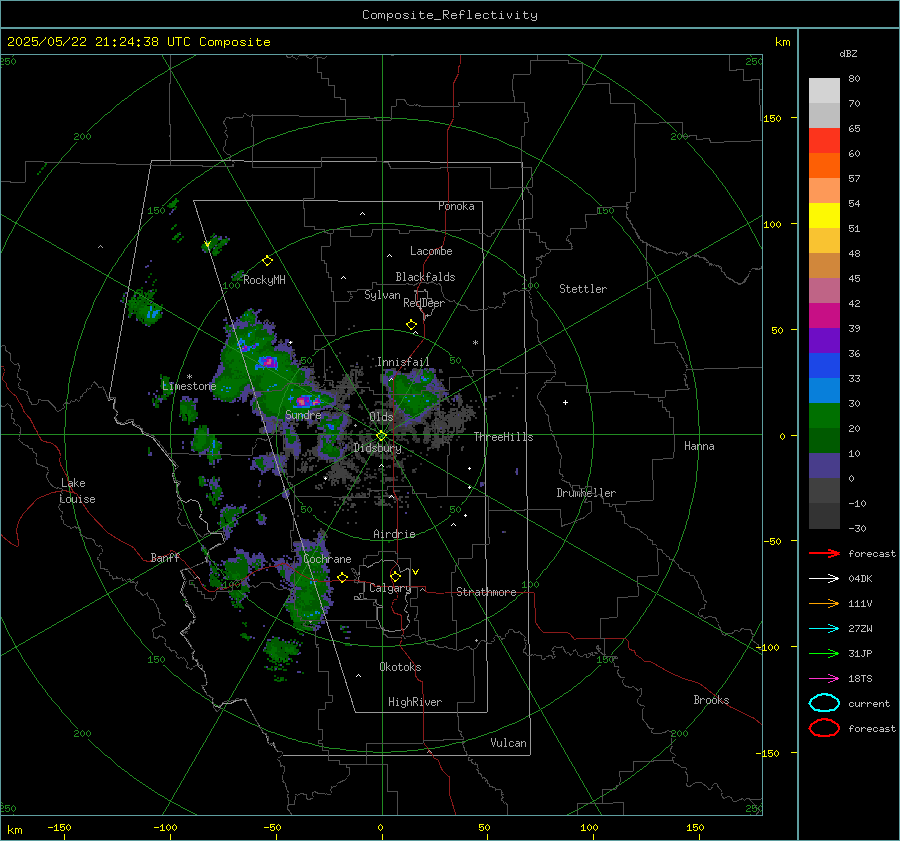Click the asterisk marker east of Innisfail
The image size is (900, 841).
click(475, 343)
